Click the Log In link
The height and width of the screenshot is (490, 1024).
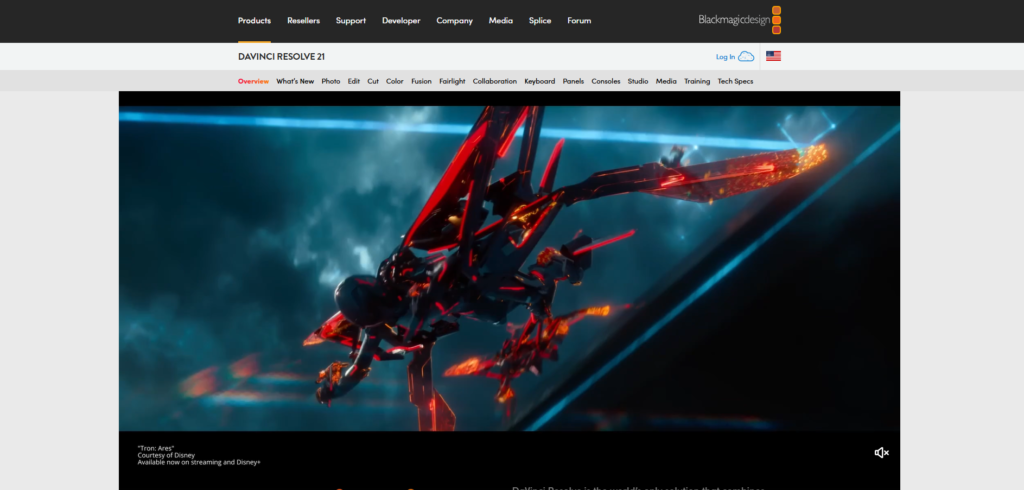(x=726, y=57)
